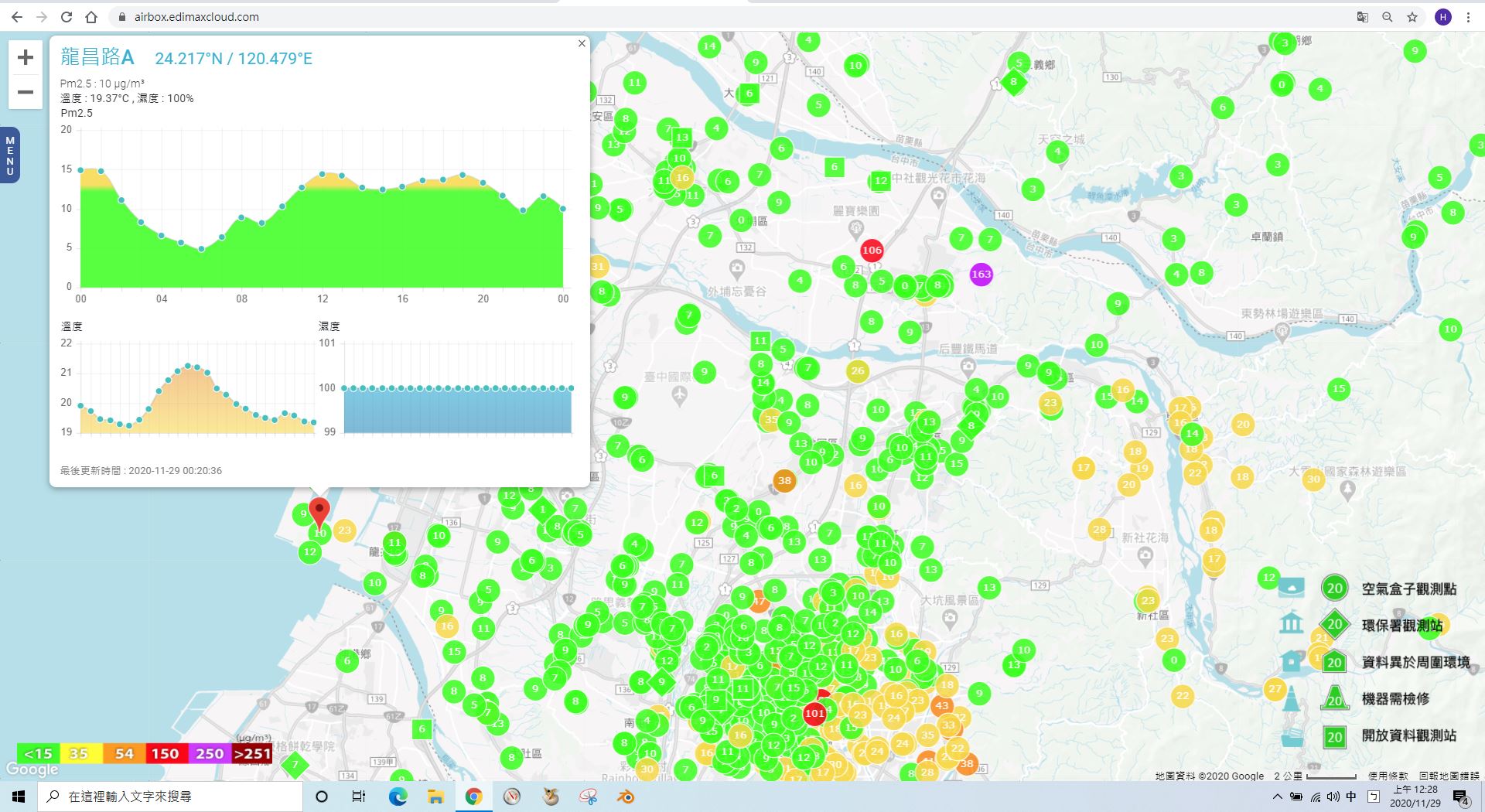Zoom out the map with minus button
This screenshot has height=812, width=1485.
[x=26, y=92]
